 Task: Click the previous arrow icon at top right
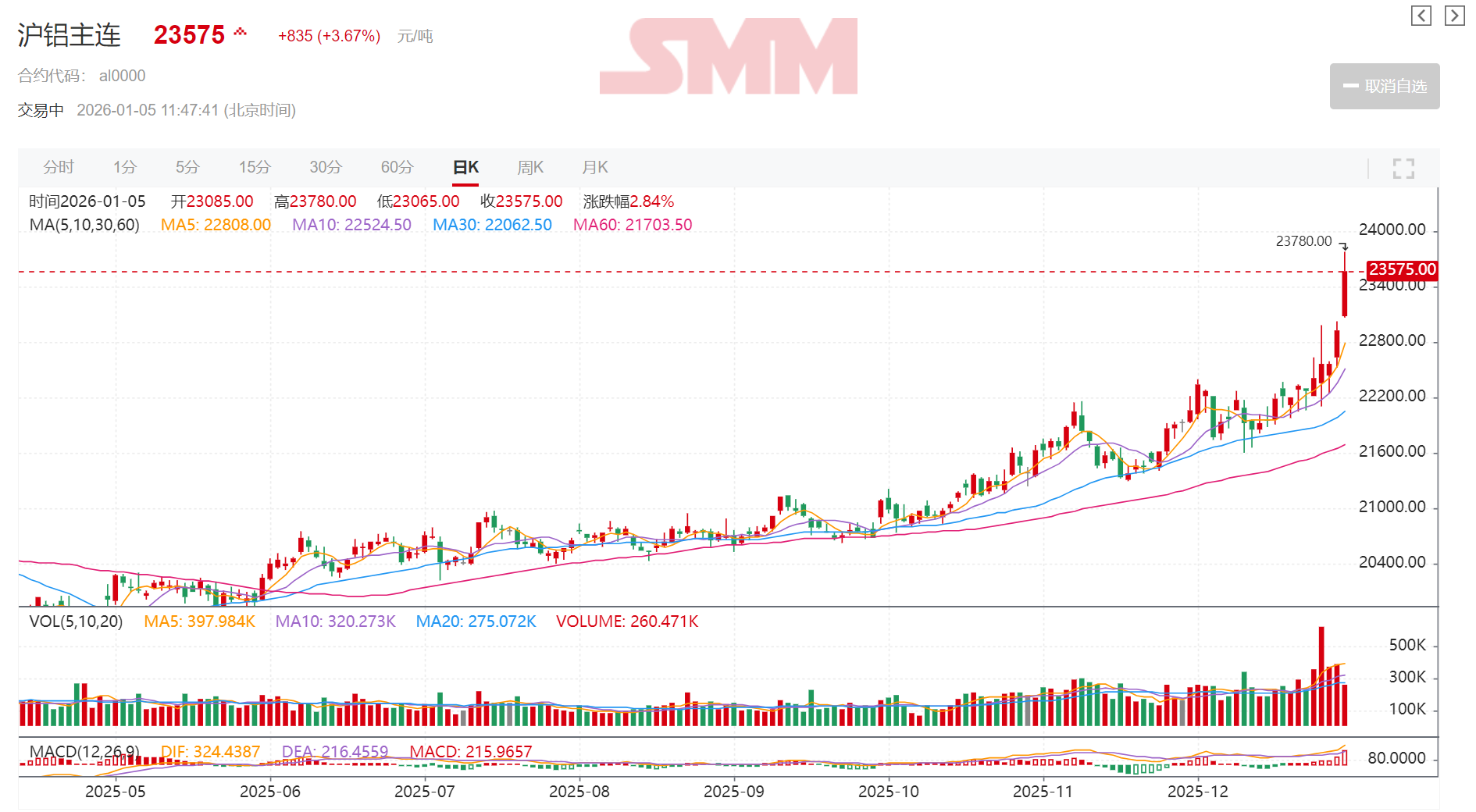pyautogui.click(x=1421, y=16)
